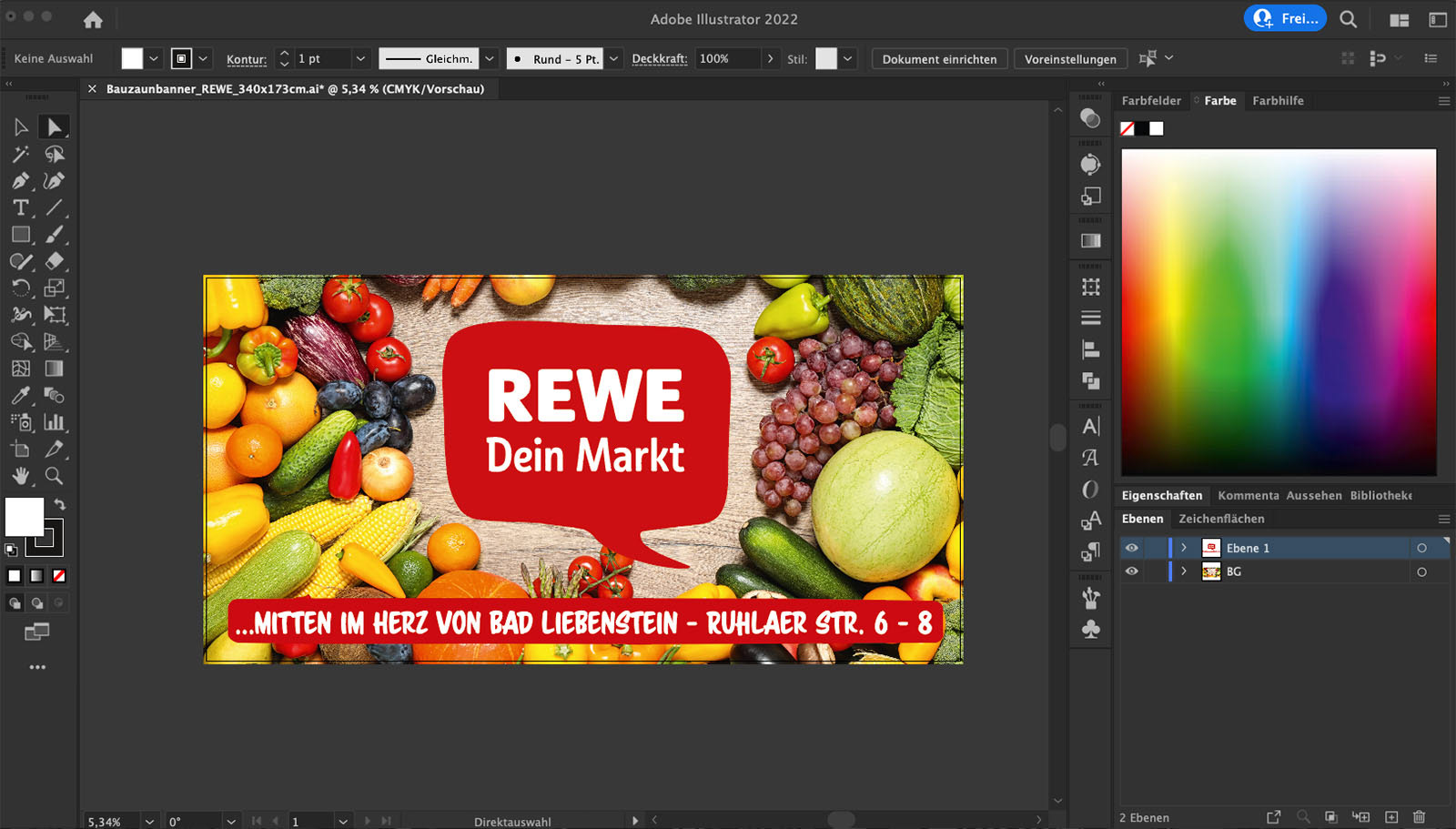Viewport: 1456px width, 829px height.
Task: Select the Paintbrush tool
Action: tap(55, 234)
